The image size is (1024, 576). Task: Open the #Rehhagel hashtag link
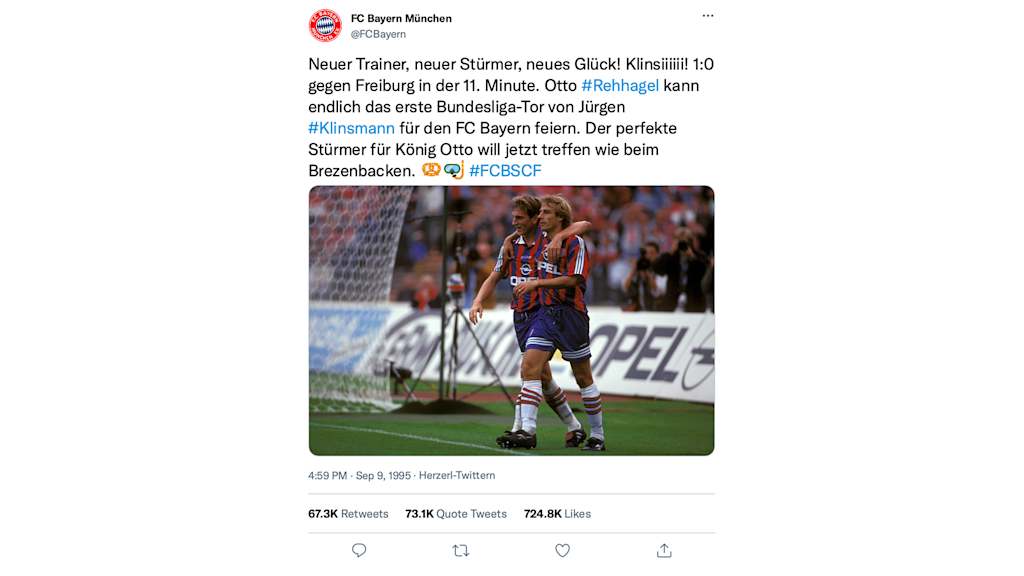pyautogui.click(x=620, y=86)
